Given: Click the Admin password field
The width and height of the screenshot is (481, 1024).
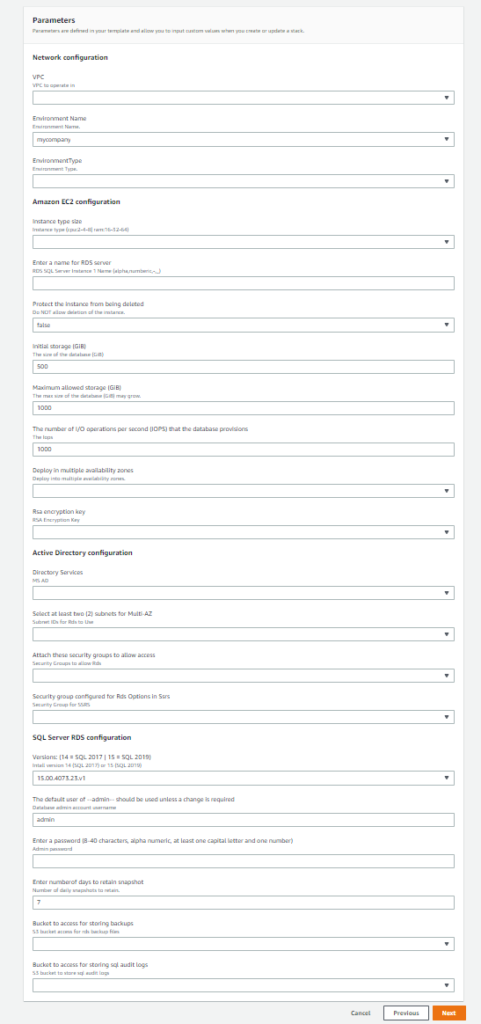Looking at the screenshot, I should 243,861.
